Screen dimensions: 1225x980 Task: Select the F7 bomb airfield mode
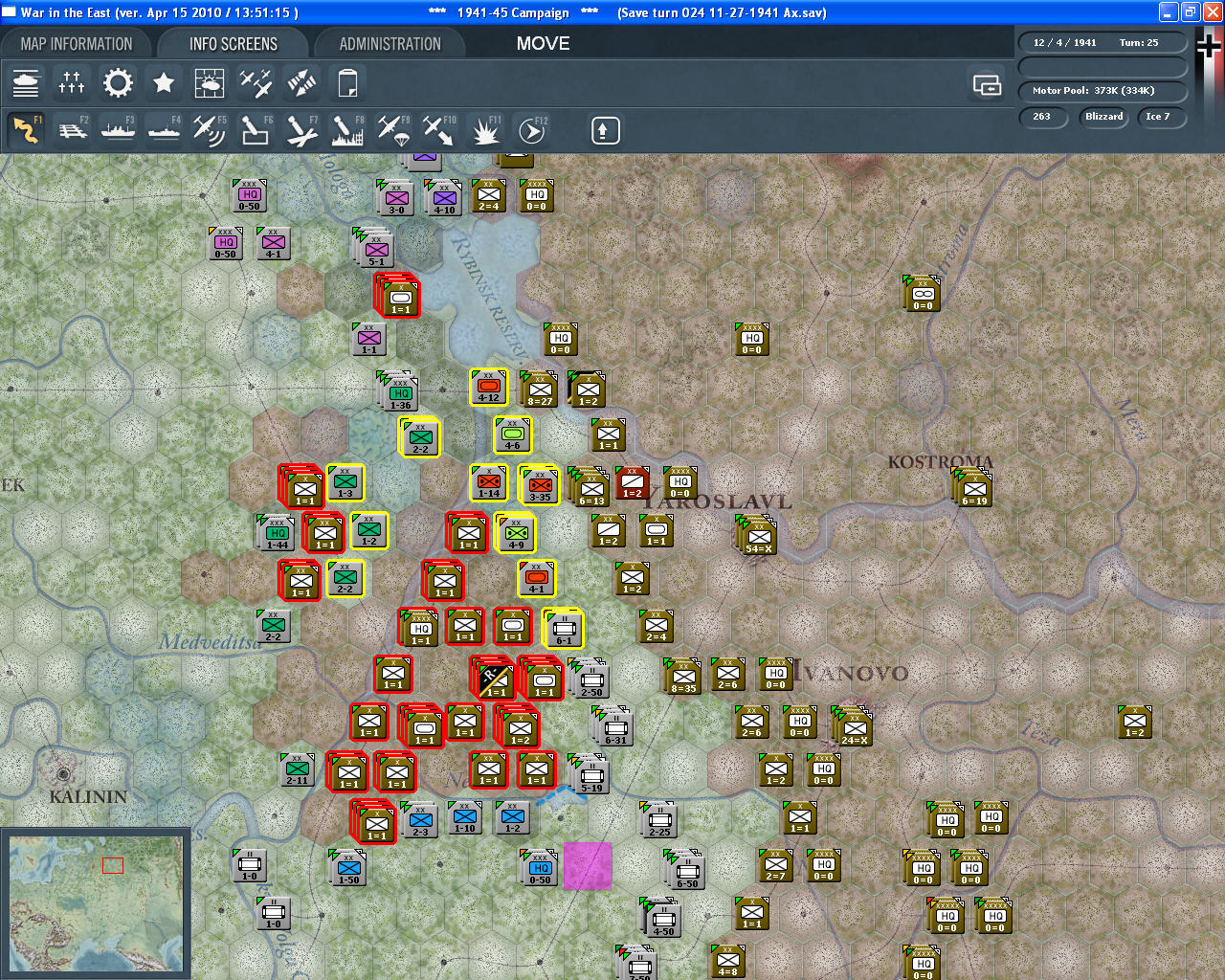click(x=301, y=130)
